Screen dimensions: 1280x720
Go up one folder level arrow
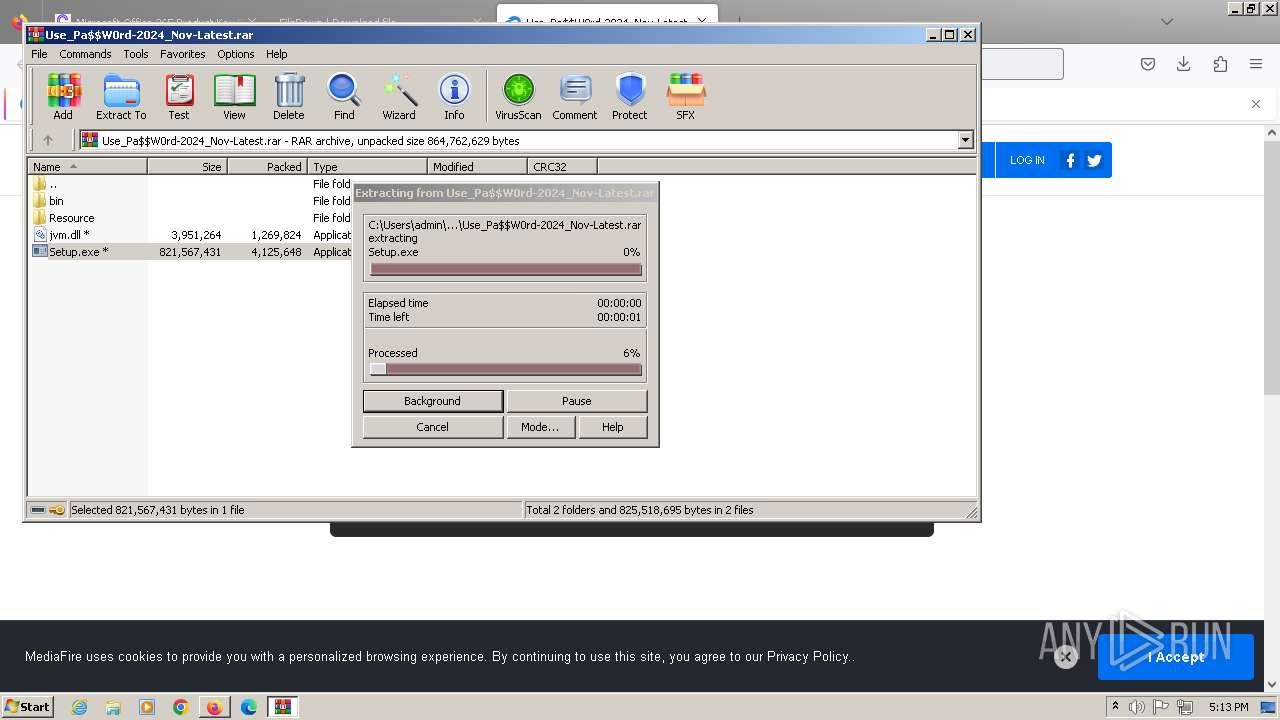tap(47, 140)
